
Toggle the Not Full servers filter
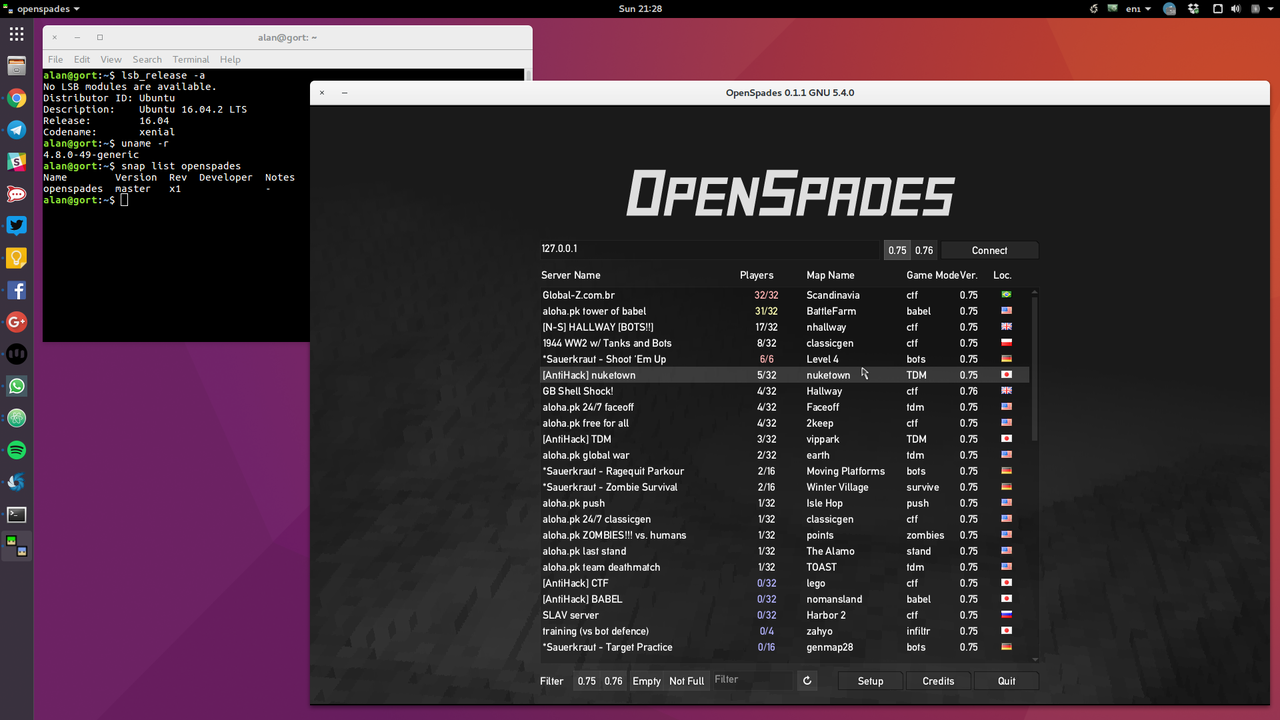687,681
